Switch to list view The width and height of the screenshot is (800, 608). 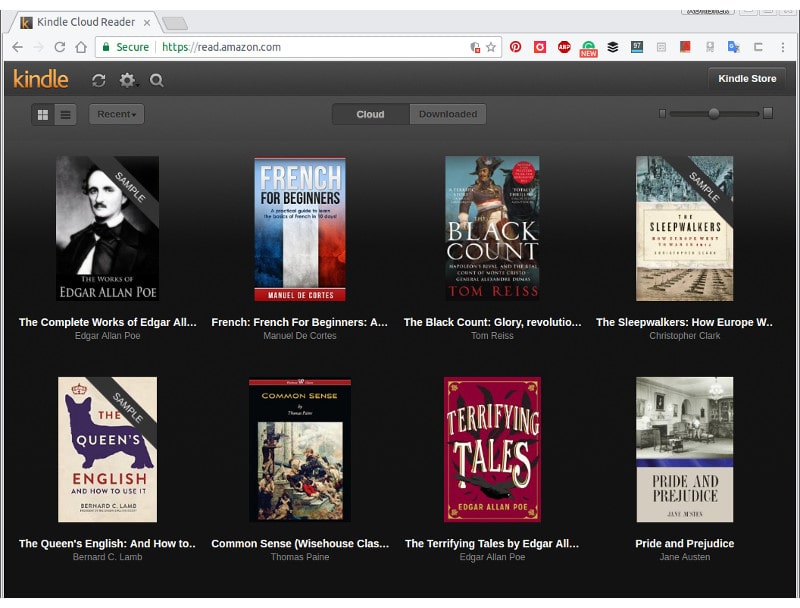[66, 114]
